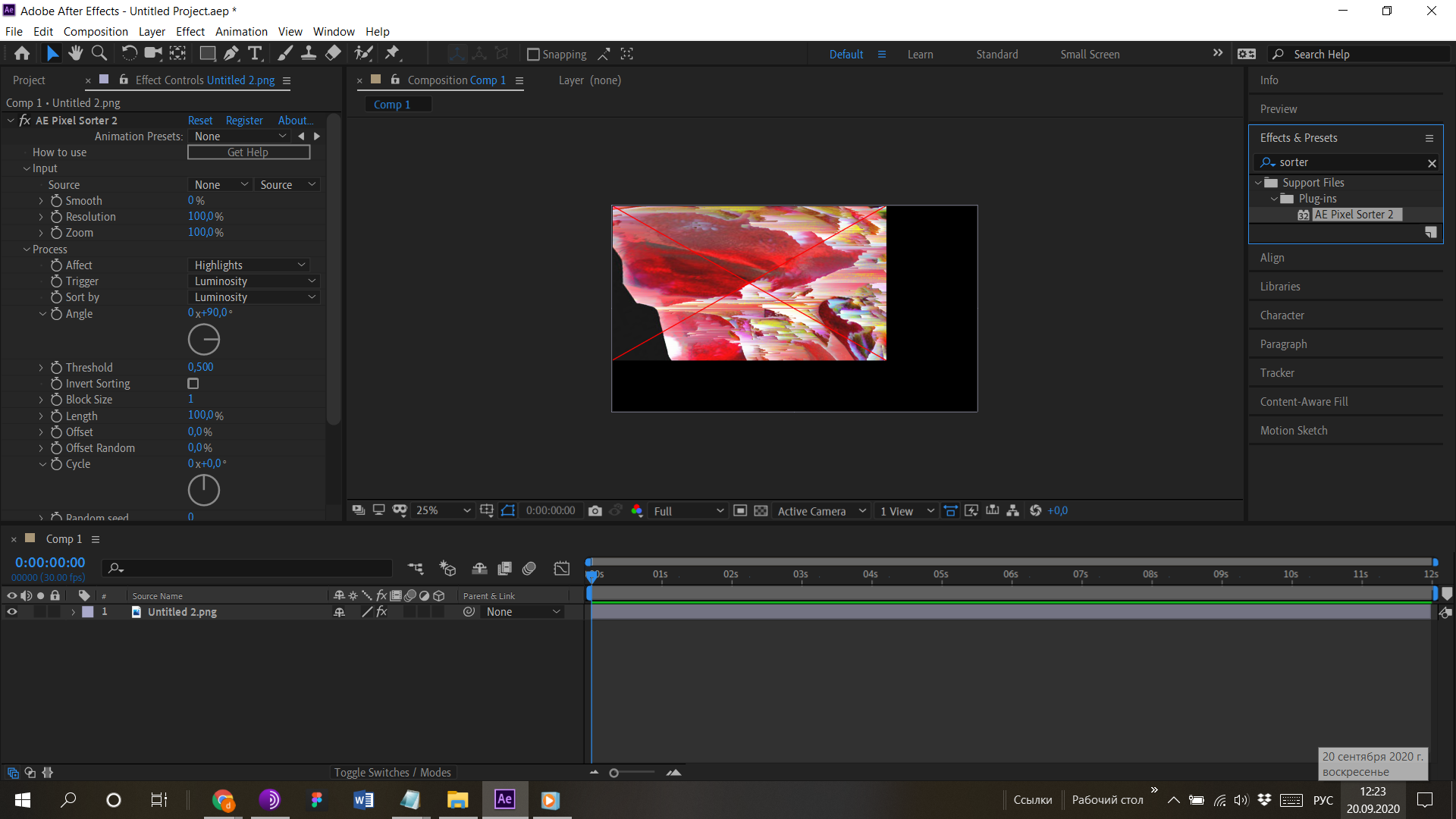Viewport: 1456px width, 819px height.
Task: Select the Selection arrow tool
Action: [x=52, y=54]
